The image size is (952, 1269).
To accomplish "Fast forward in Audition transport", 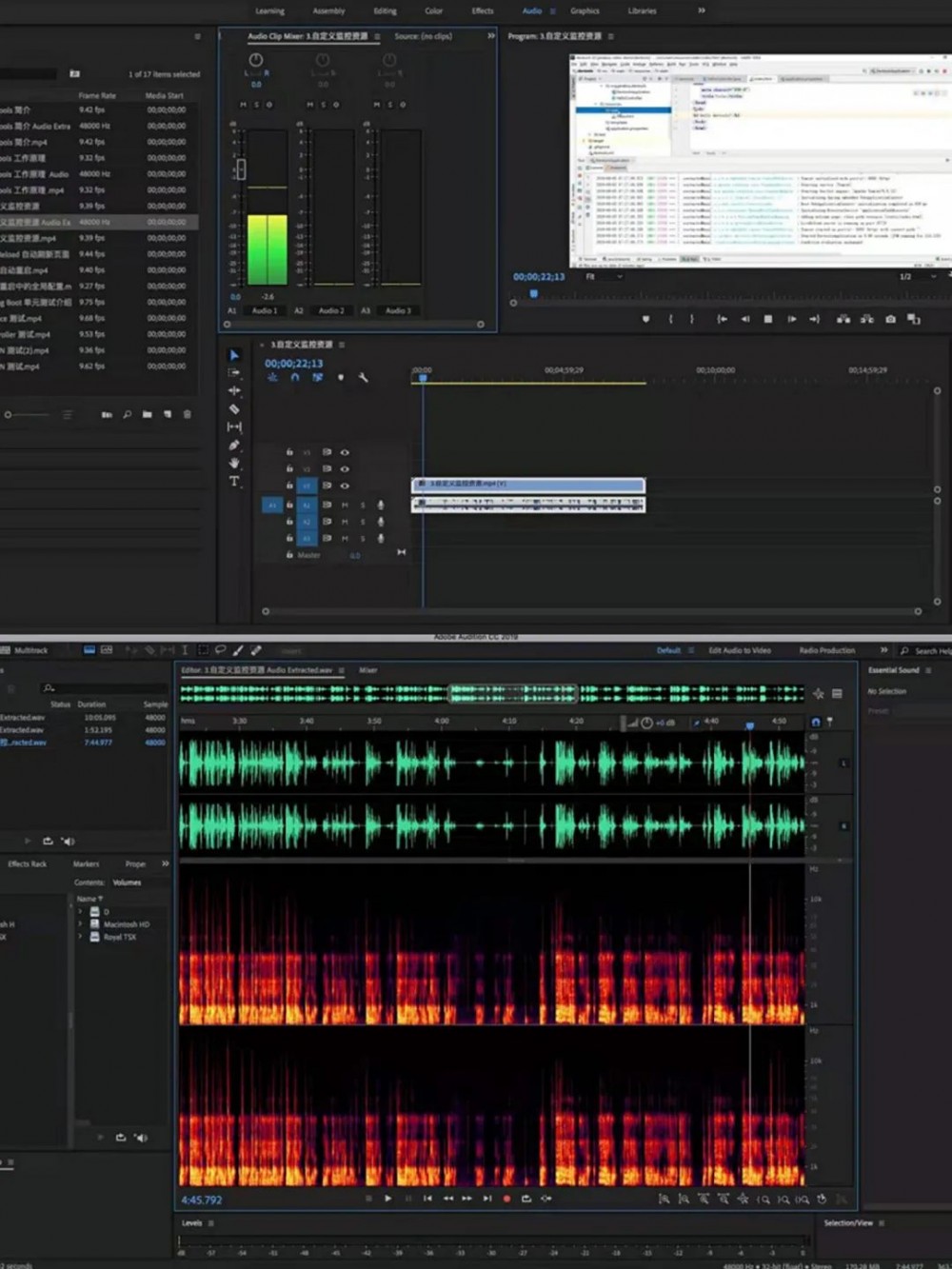I will (466, 1199).
